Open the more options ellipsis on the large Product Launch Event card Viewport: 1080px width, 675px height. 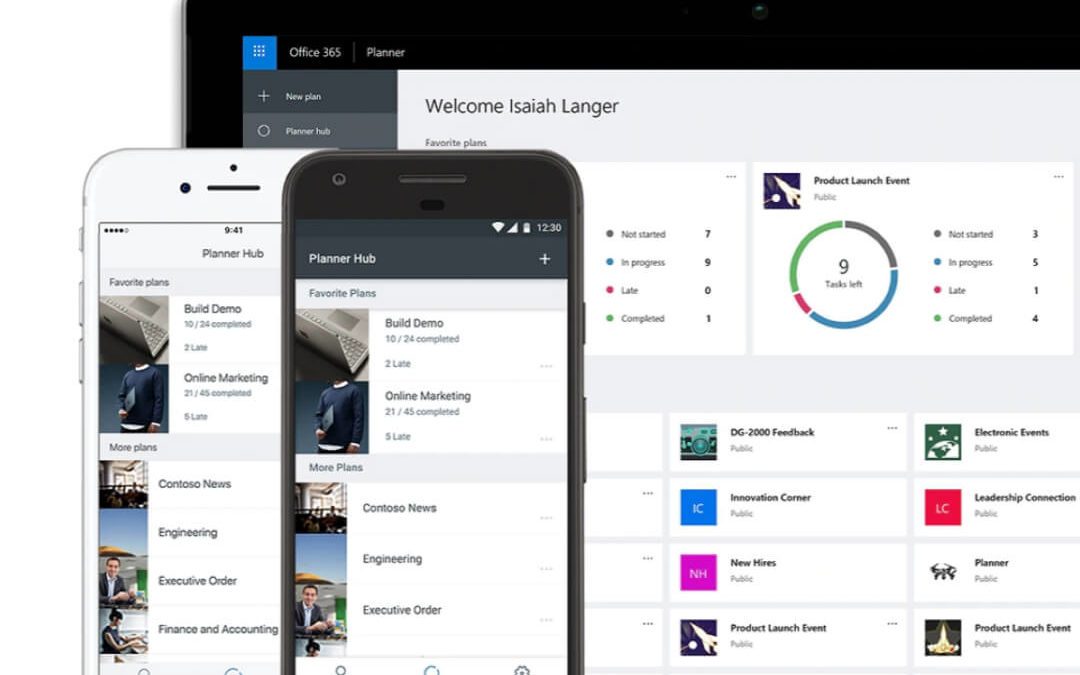[x=1059, y=177]
